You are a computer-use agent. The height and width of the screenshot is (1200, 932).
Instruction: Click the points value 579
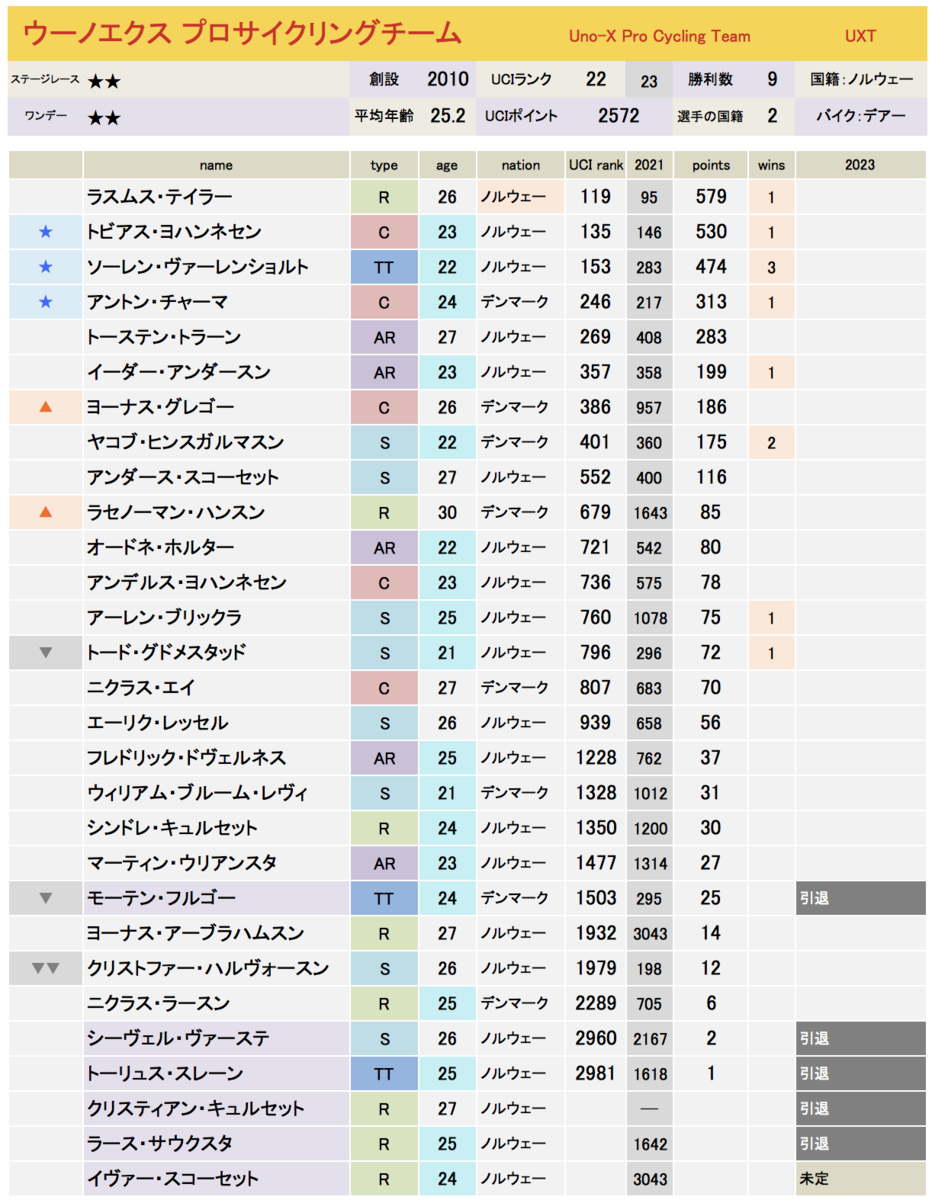(711, 197)
